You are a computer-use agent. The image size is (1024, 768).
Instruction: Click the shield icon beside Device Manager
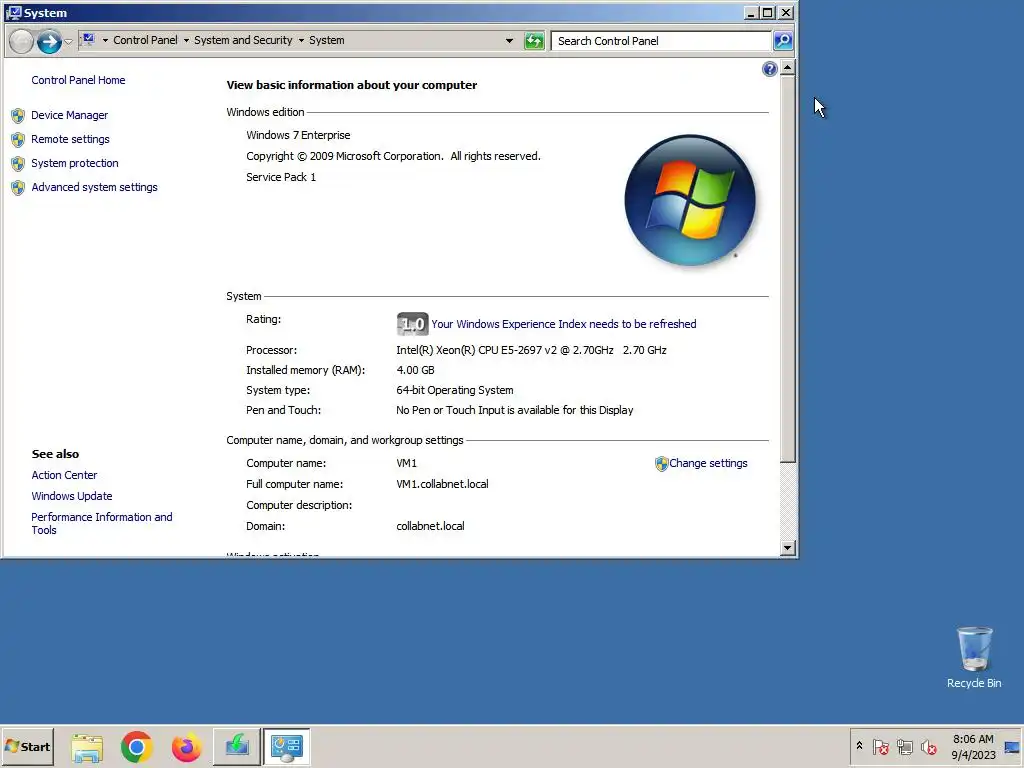[x=18, y=116]
